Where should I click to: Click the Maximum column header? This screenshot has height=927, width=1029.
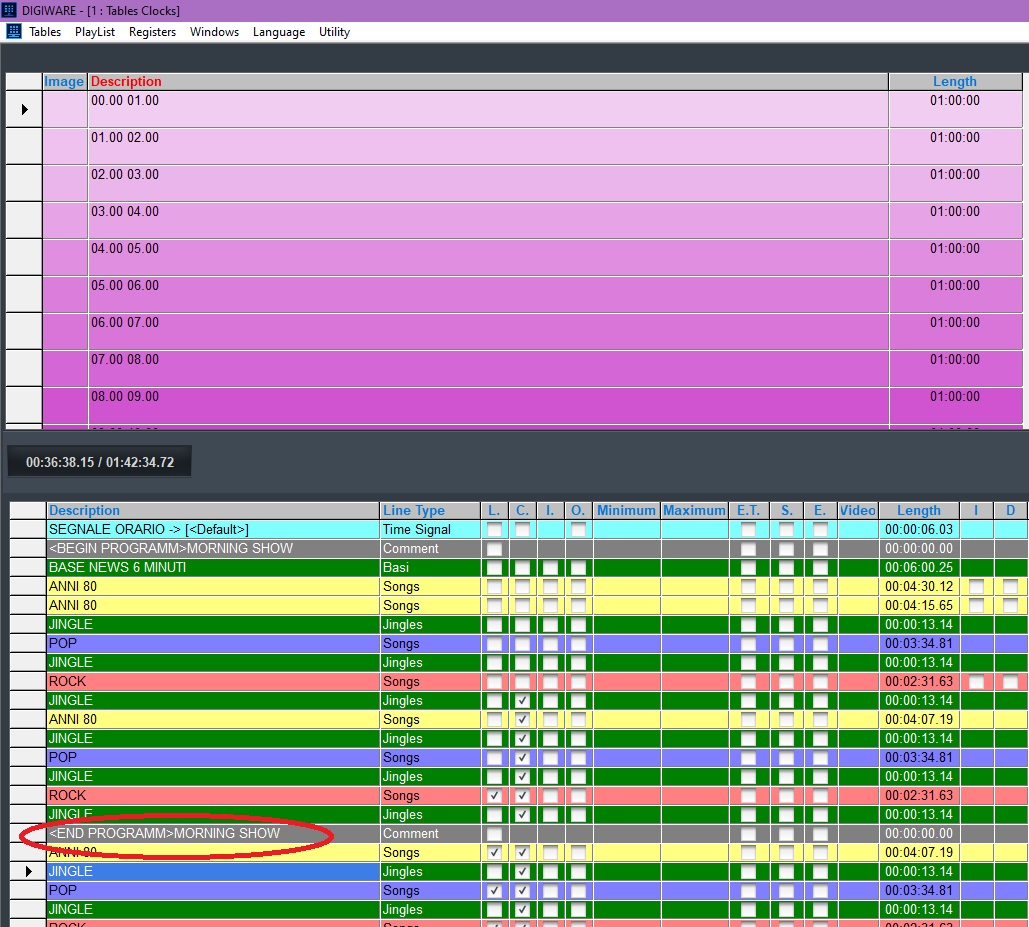pos(693,510)
